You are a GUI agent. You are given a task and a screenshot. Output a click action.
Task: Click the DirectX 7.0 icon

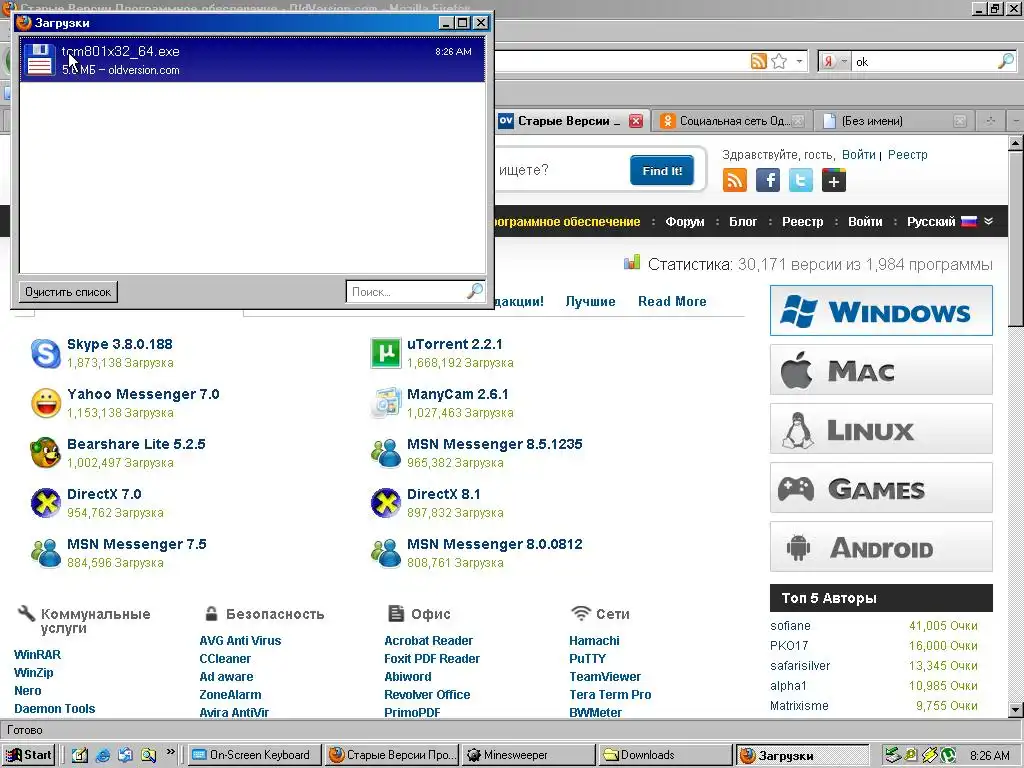pos(46,503)
